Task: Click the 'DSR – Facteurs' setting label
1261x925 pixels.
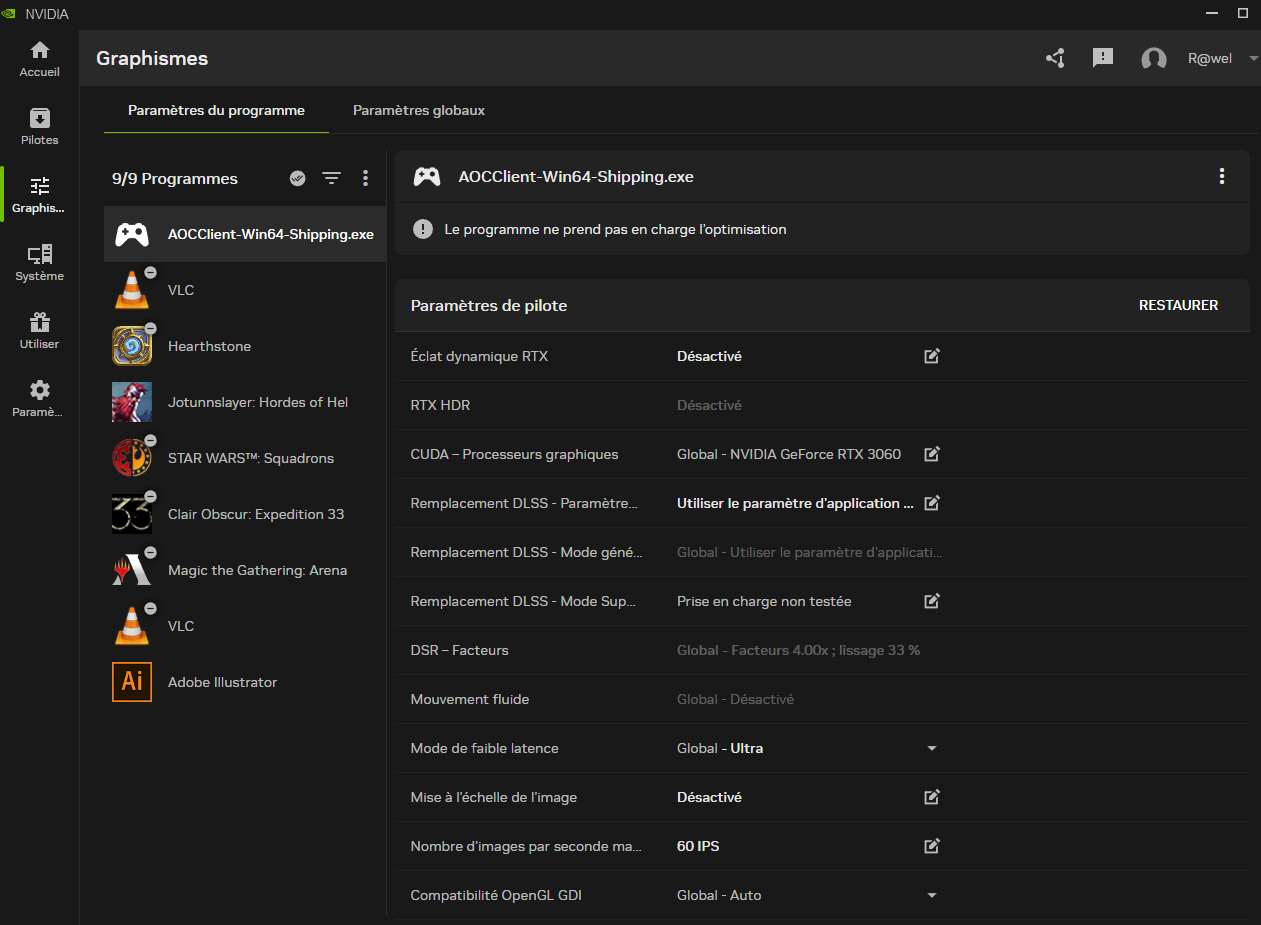Action: 460,650
